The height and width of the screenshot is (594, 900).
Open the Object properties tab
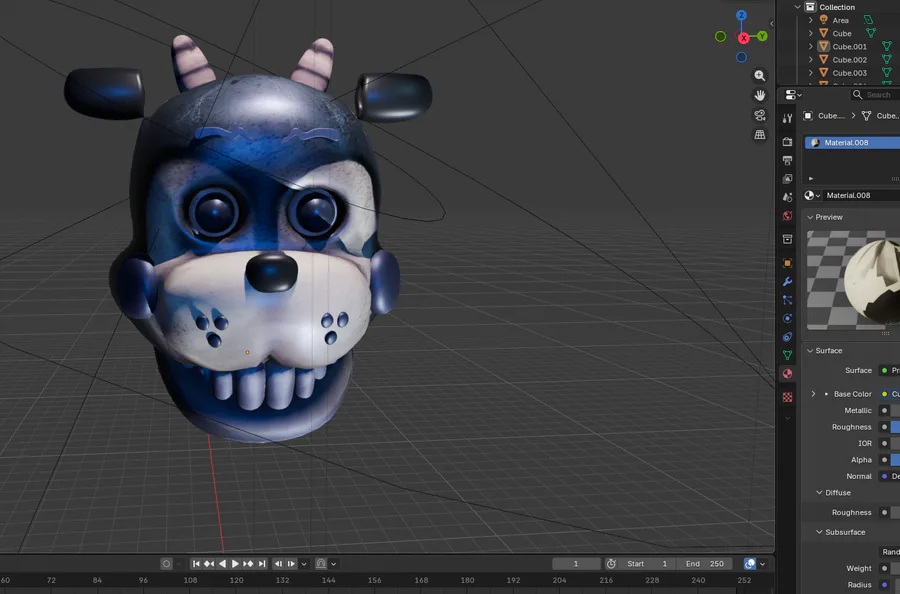pyautogui.click(x=788, y=263)
